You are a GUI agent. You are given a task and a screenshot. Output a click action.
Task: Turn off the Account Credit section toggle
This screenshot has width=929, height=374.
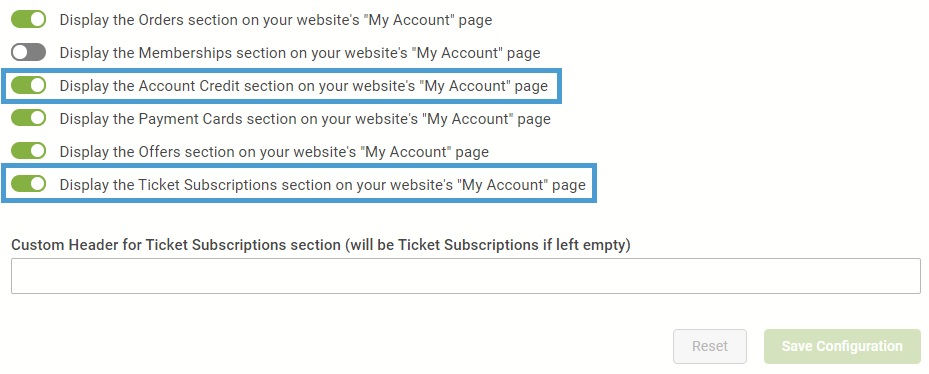point(28,86)
